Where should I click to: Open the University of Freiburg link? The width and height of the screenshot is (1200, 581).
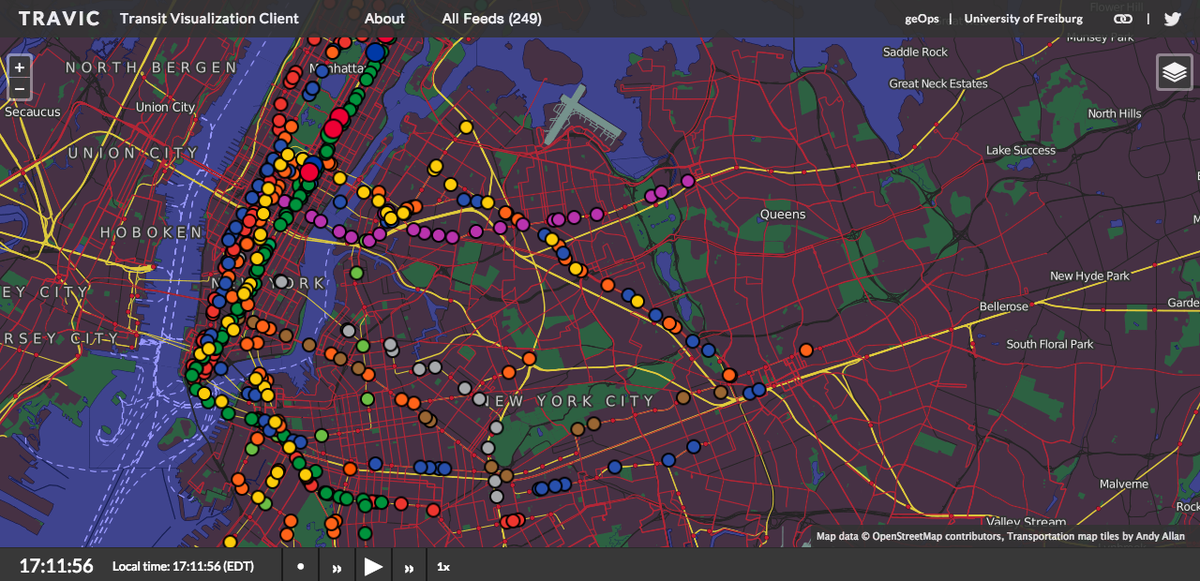pyautogui.click(x=1023, y=18)
